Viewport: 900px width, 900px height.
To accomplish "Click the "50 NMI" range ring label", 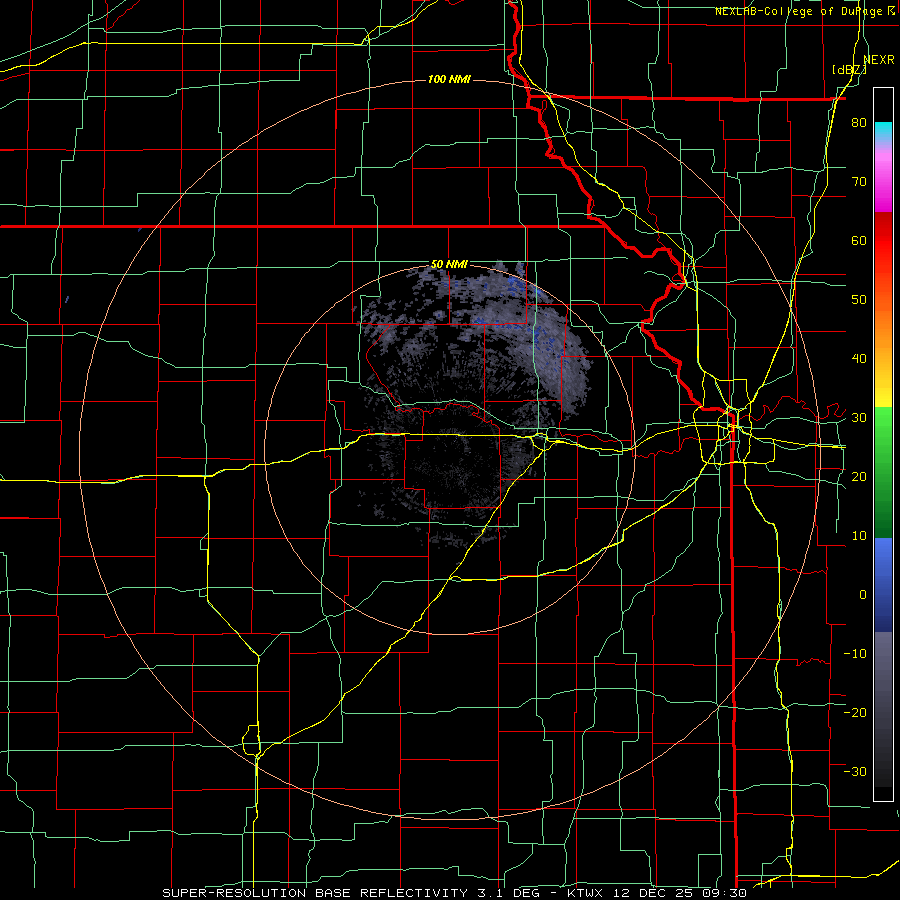I will (x=449, y=265).
